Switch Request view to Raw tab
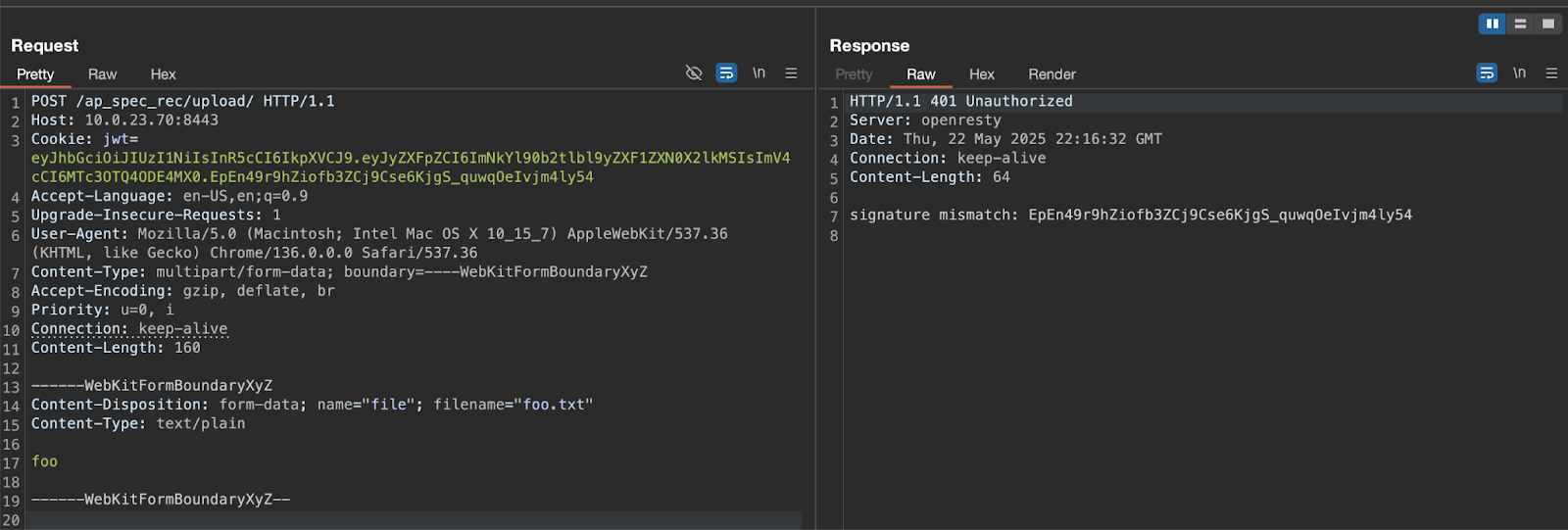 click(102, 74)
